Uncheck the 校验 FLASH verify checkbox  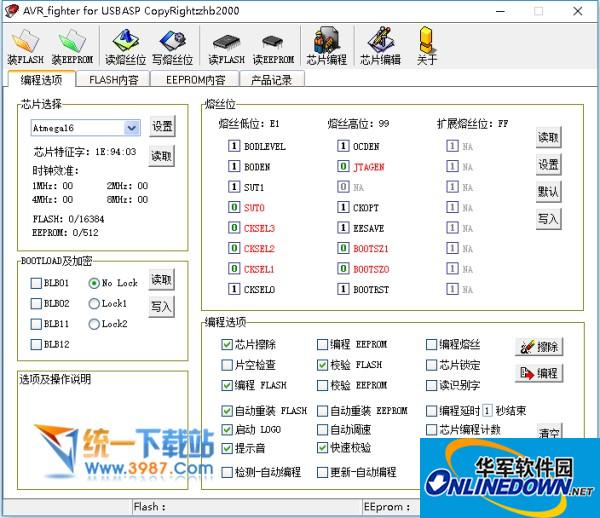coord(323,365)
